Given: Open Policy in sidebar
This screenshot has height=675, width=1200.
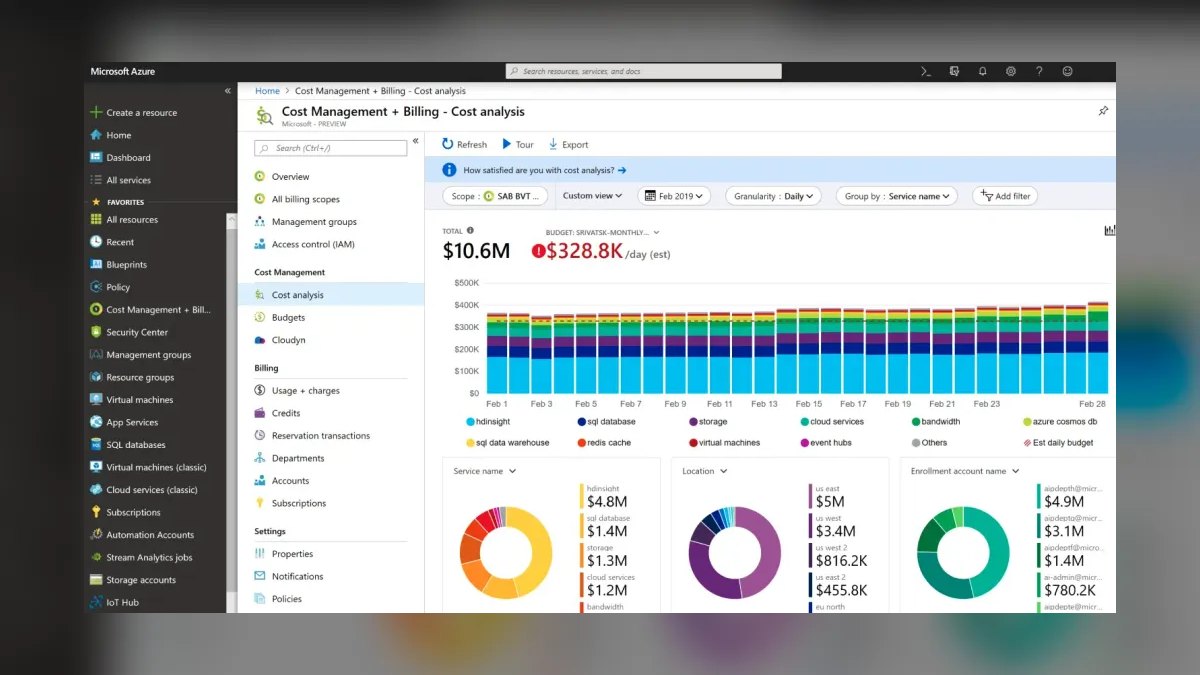Looking at the screenshot, I should tap(118, 287).
